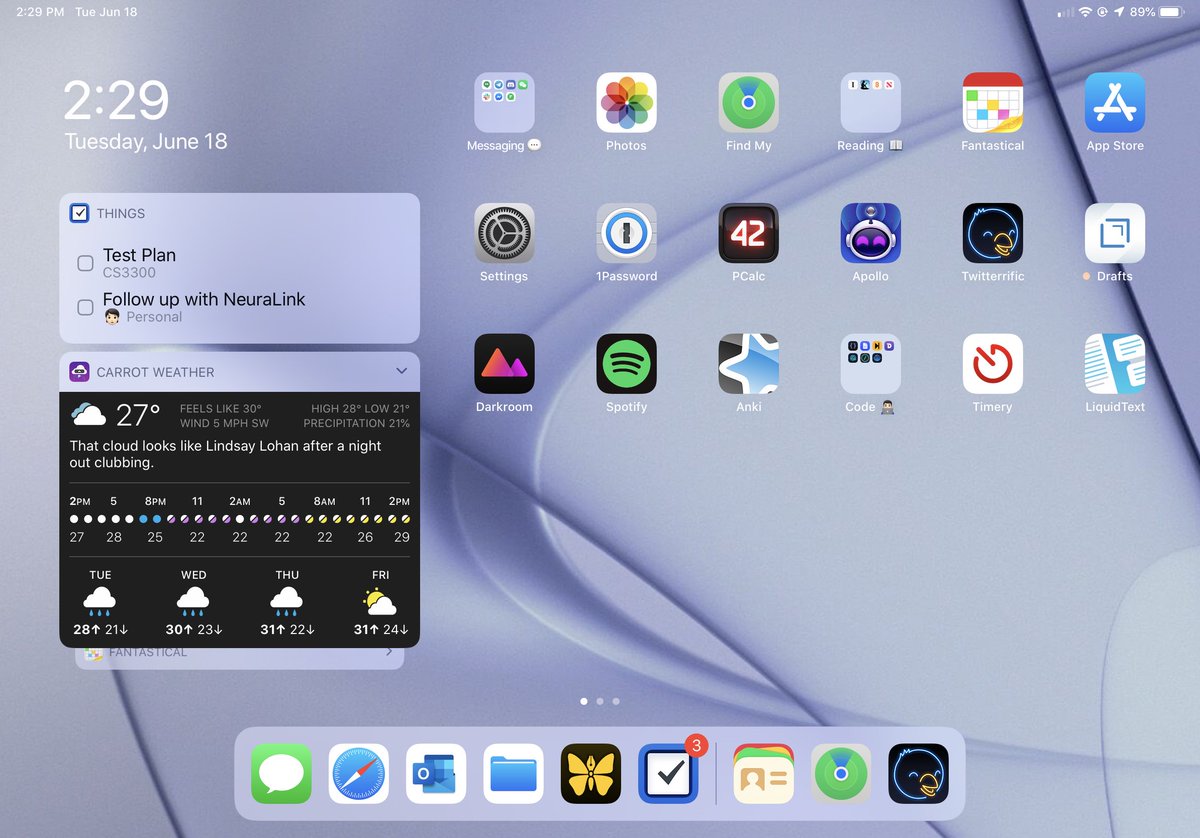1200x838 pixels.
Task: Launch the Drafts app
Action: coord(1114,233)
